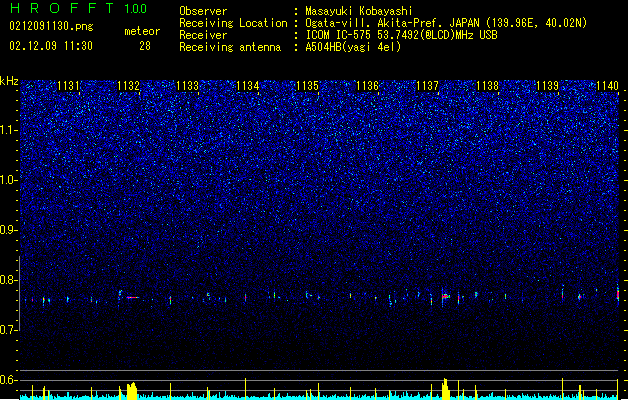Click the 1138 time marker
The width and height of the screenshot is (629, 400).
[487, 86]
